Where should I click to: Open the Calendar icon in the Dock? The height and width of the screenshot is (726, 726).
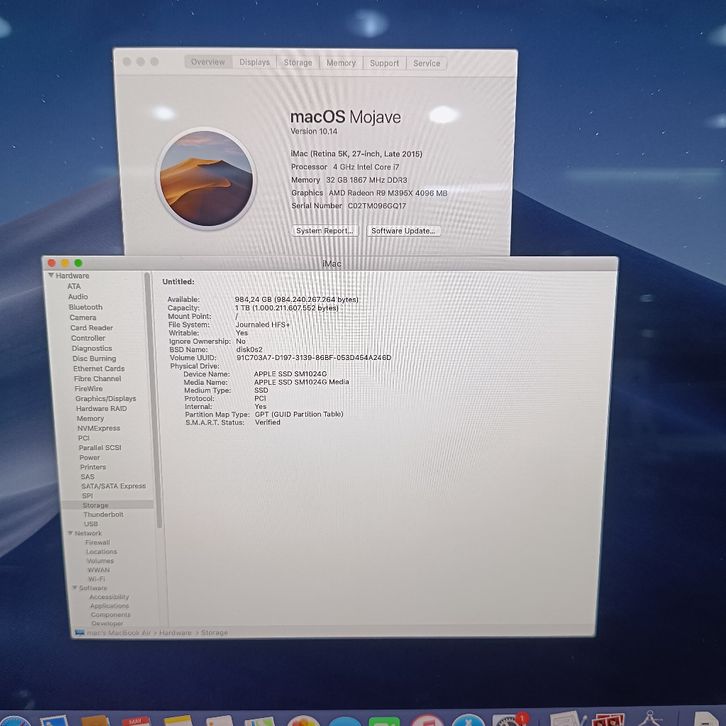(x=134, y=720)
